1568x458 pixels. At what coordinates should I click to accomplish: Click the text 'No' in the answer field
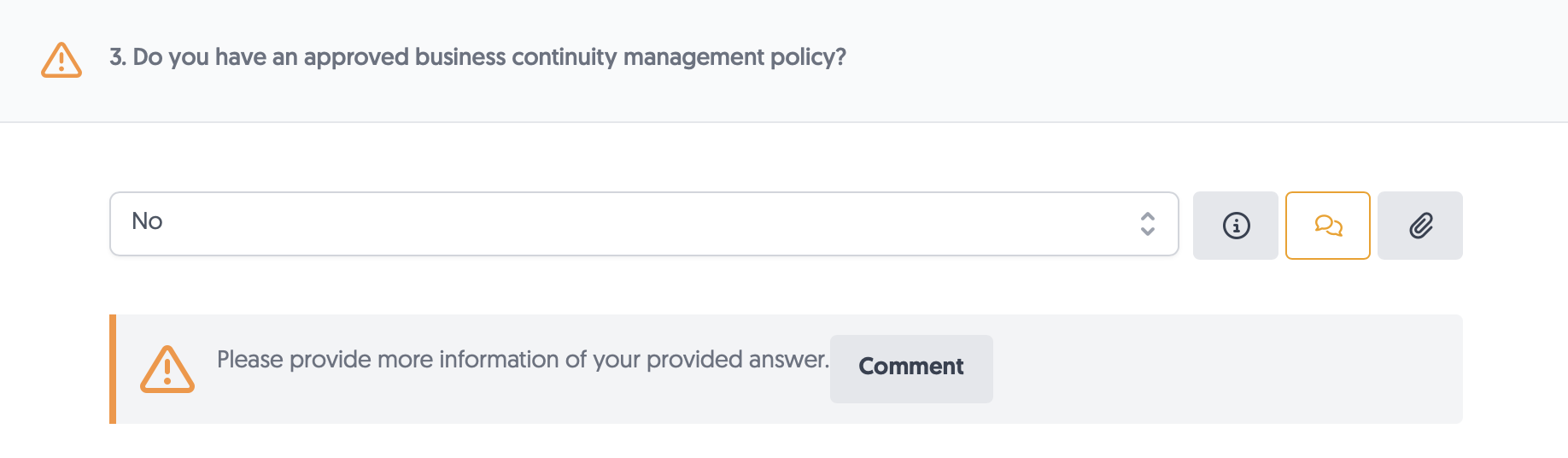147,221
